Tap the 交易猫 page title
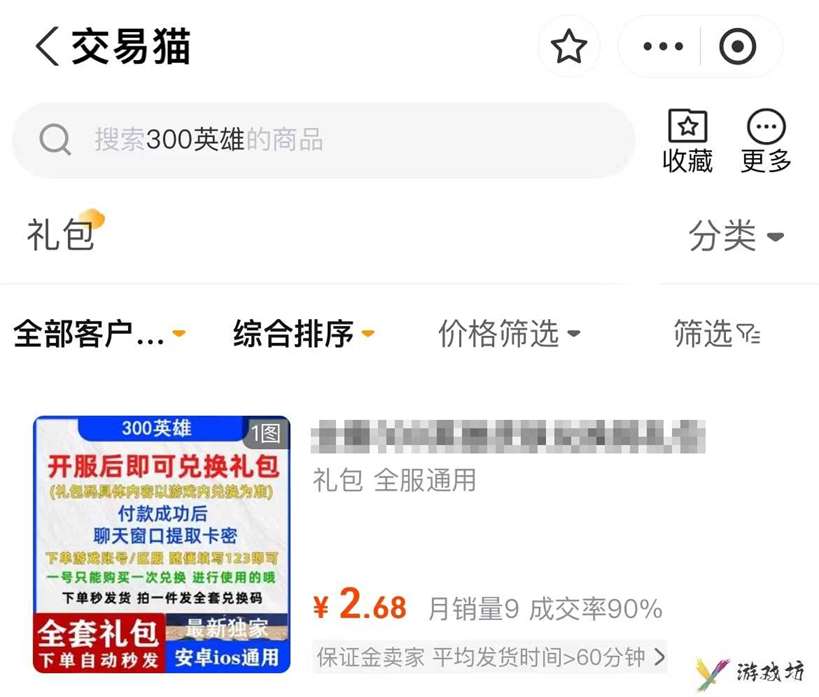Viewport: 819px width, 697px height. point(131,47)
